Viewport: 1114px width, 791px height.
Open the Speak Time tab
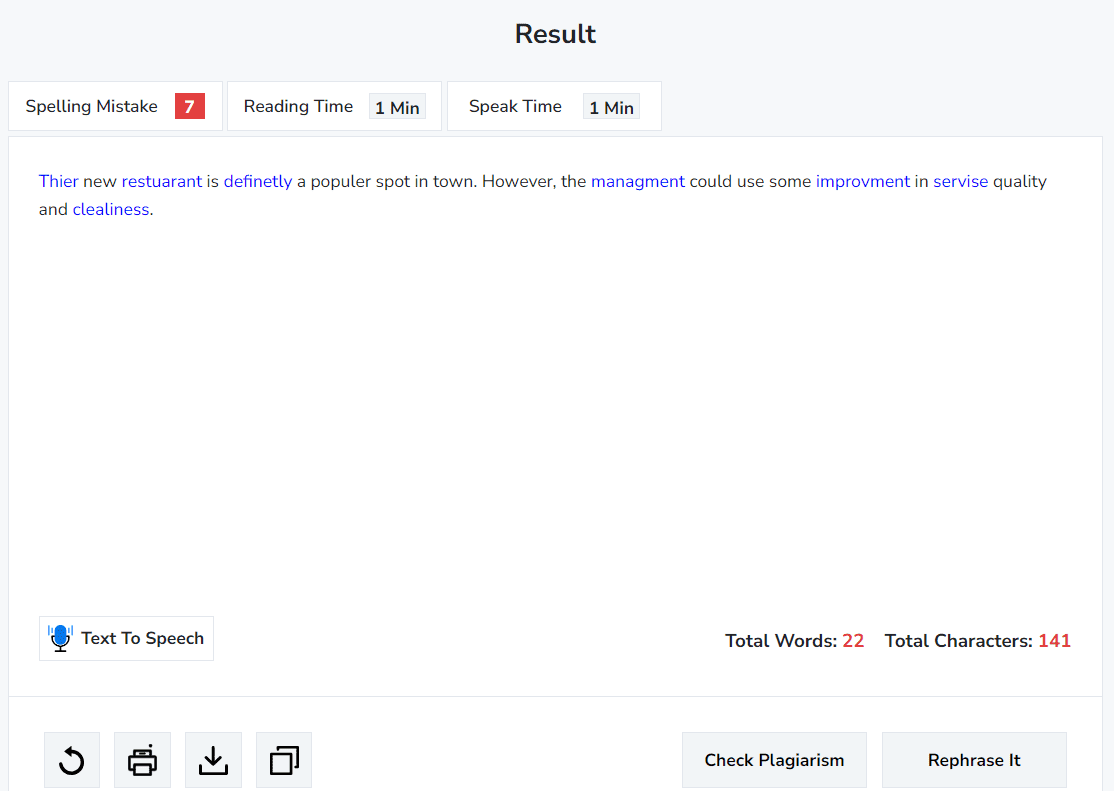515,105
